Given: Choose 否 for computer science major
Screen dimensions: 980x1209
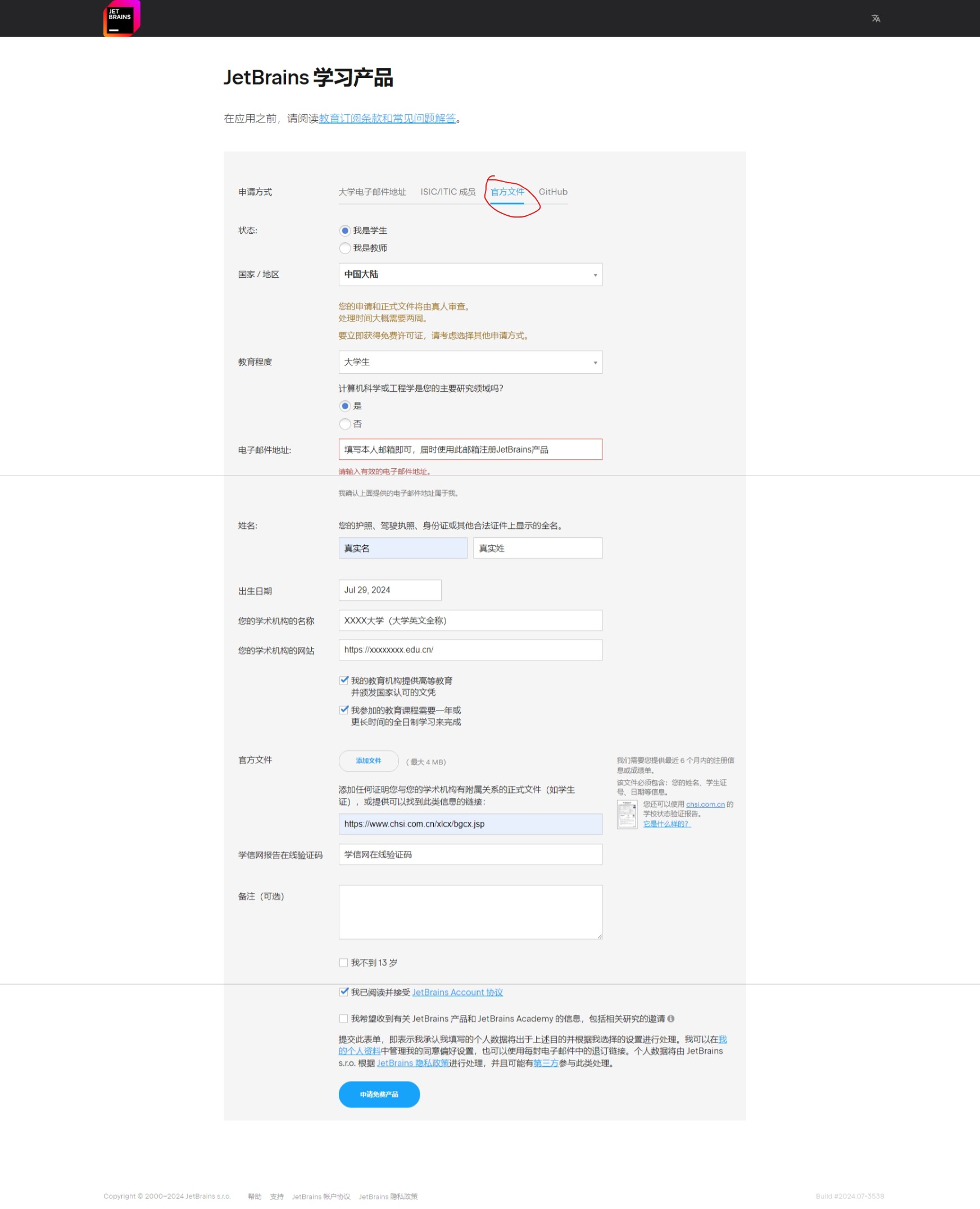Looking at the screenshot, I should 345,424.
